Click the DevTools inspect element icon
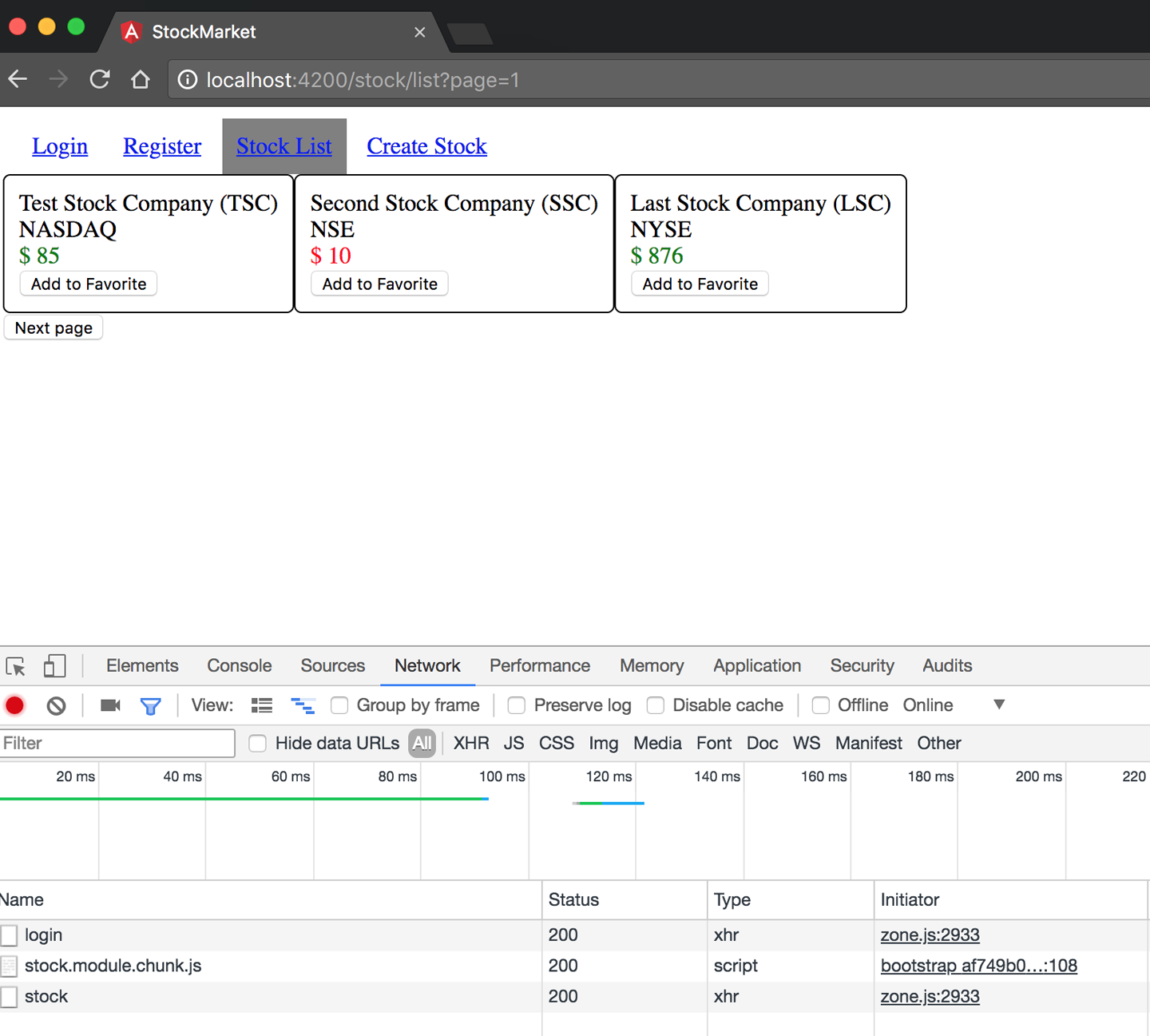 (16, 666)
